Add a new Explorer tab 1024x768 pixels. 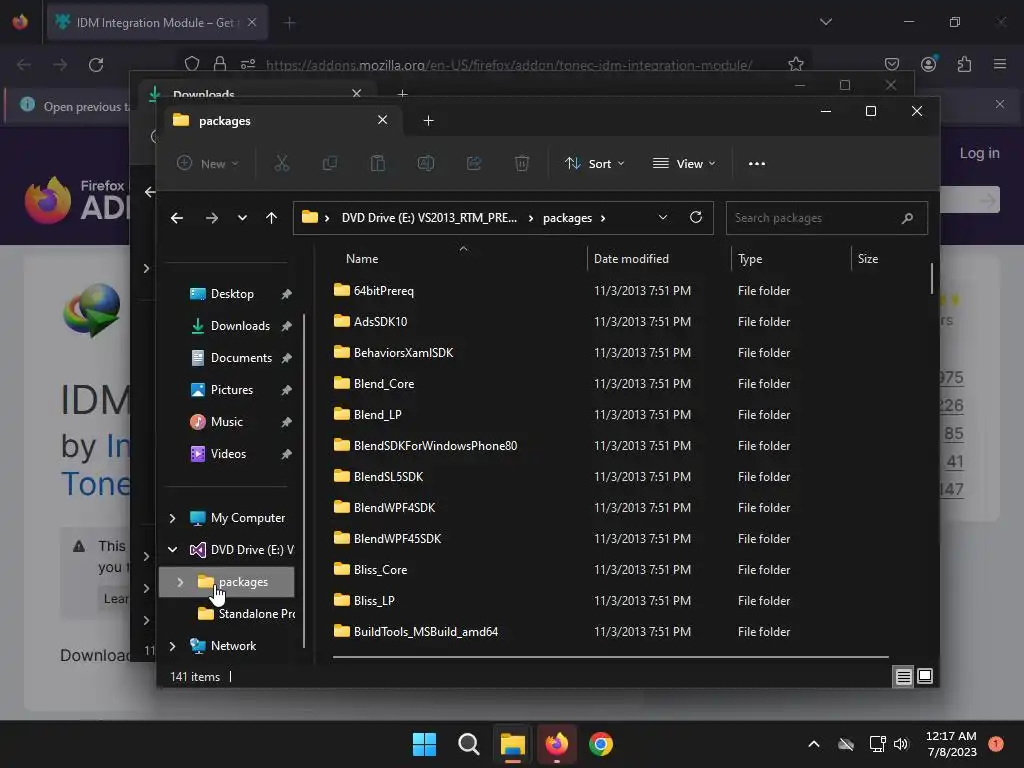click(x=428, y=121)
